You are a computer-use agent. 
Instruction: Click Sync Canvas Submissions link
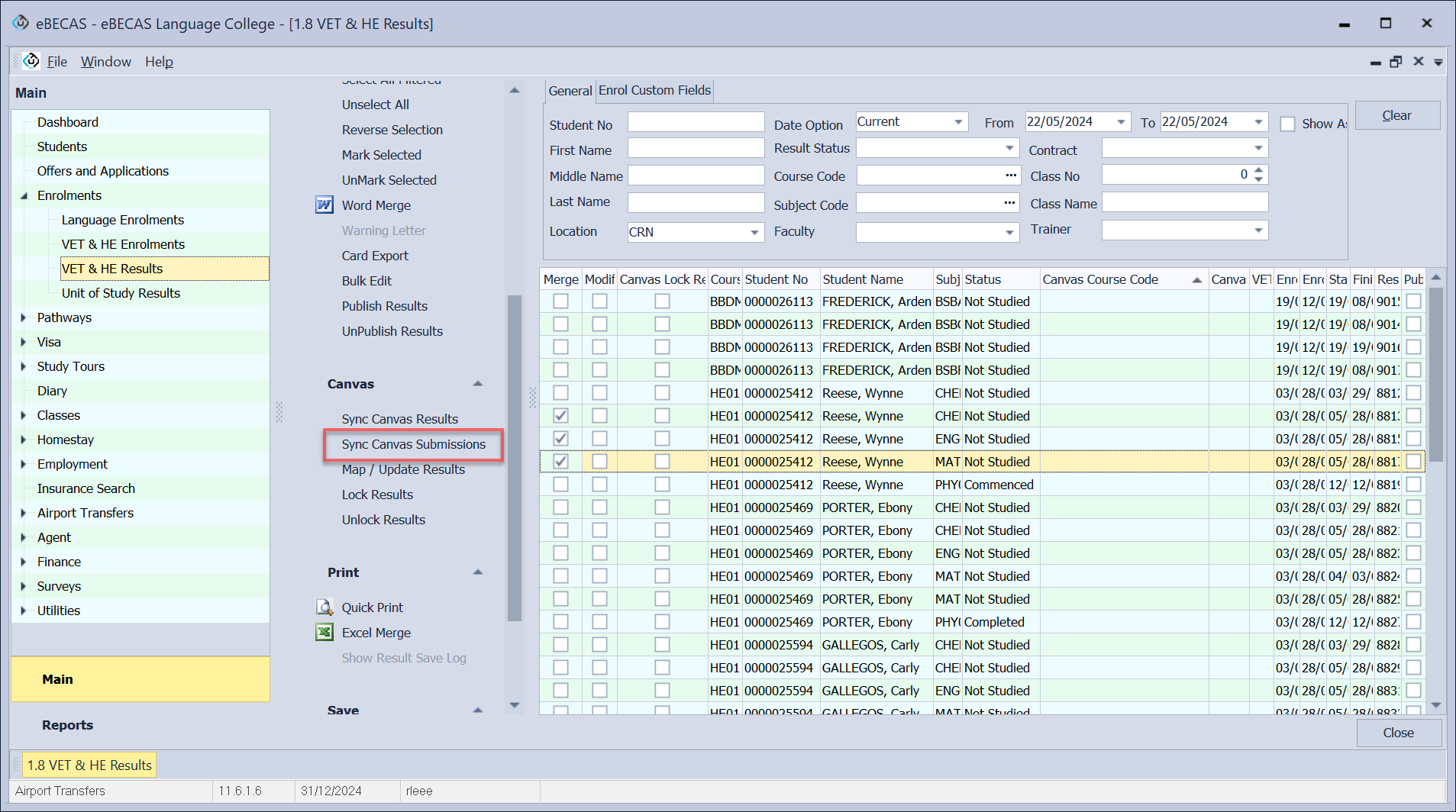413,444
